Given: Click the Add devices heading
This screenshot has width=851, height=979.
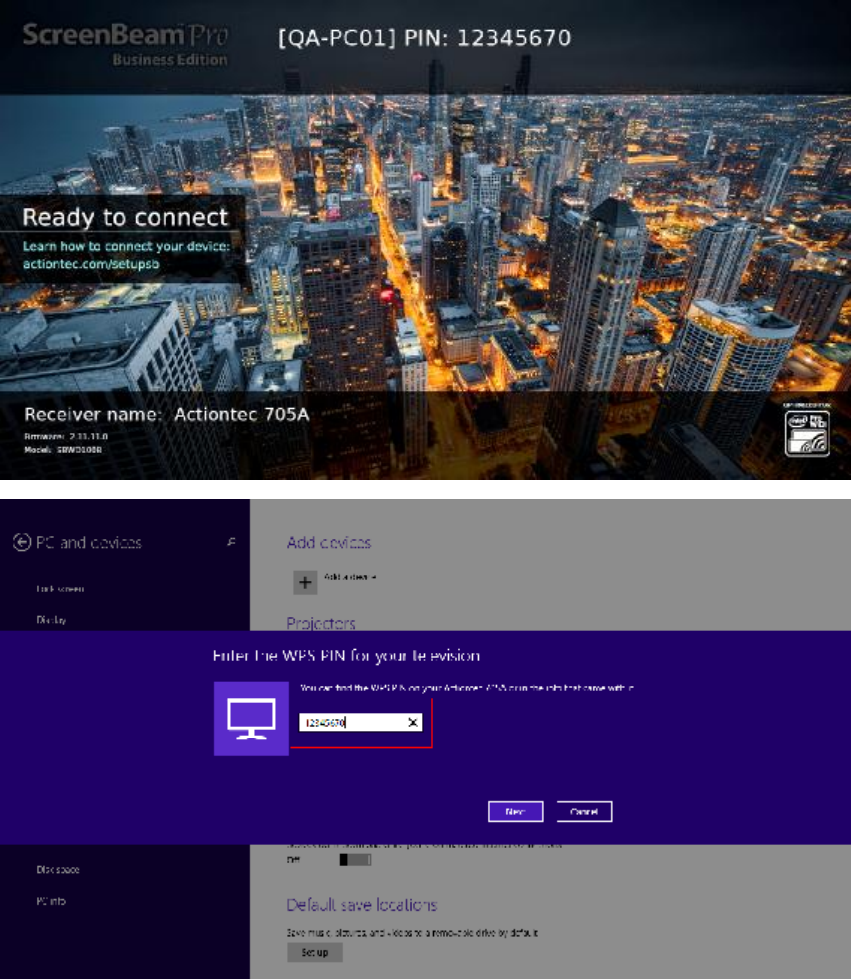Looking at the screenshot, I should click(x=329, y=543).
